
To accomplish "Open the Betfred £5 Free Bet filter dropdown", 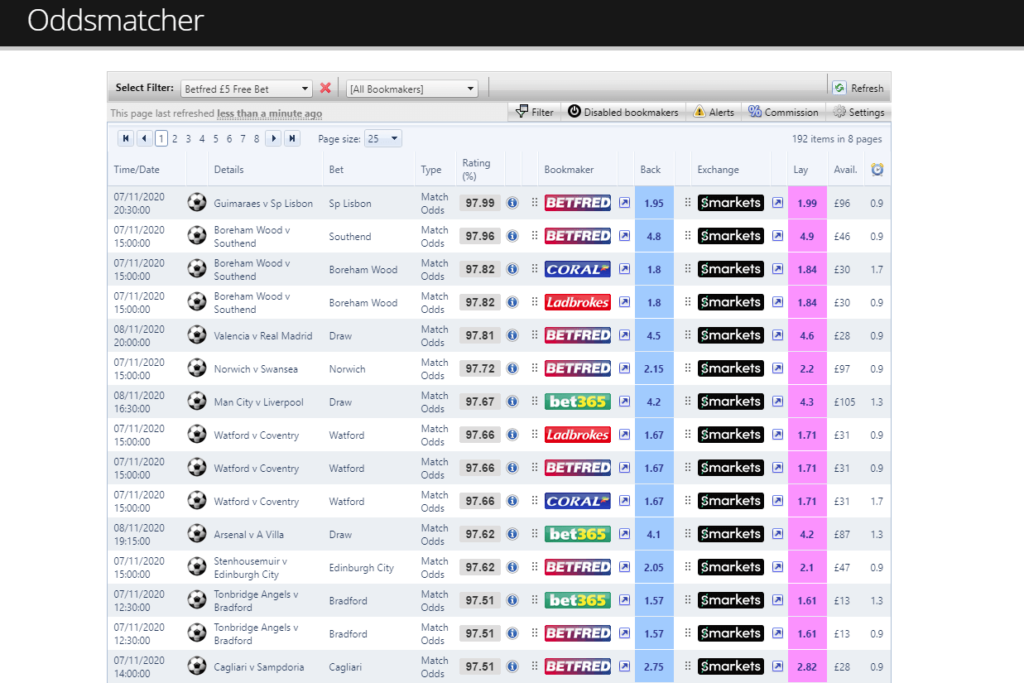I will point(246,89).
